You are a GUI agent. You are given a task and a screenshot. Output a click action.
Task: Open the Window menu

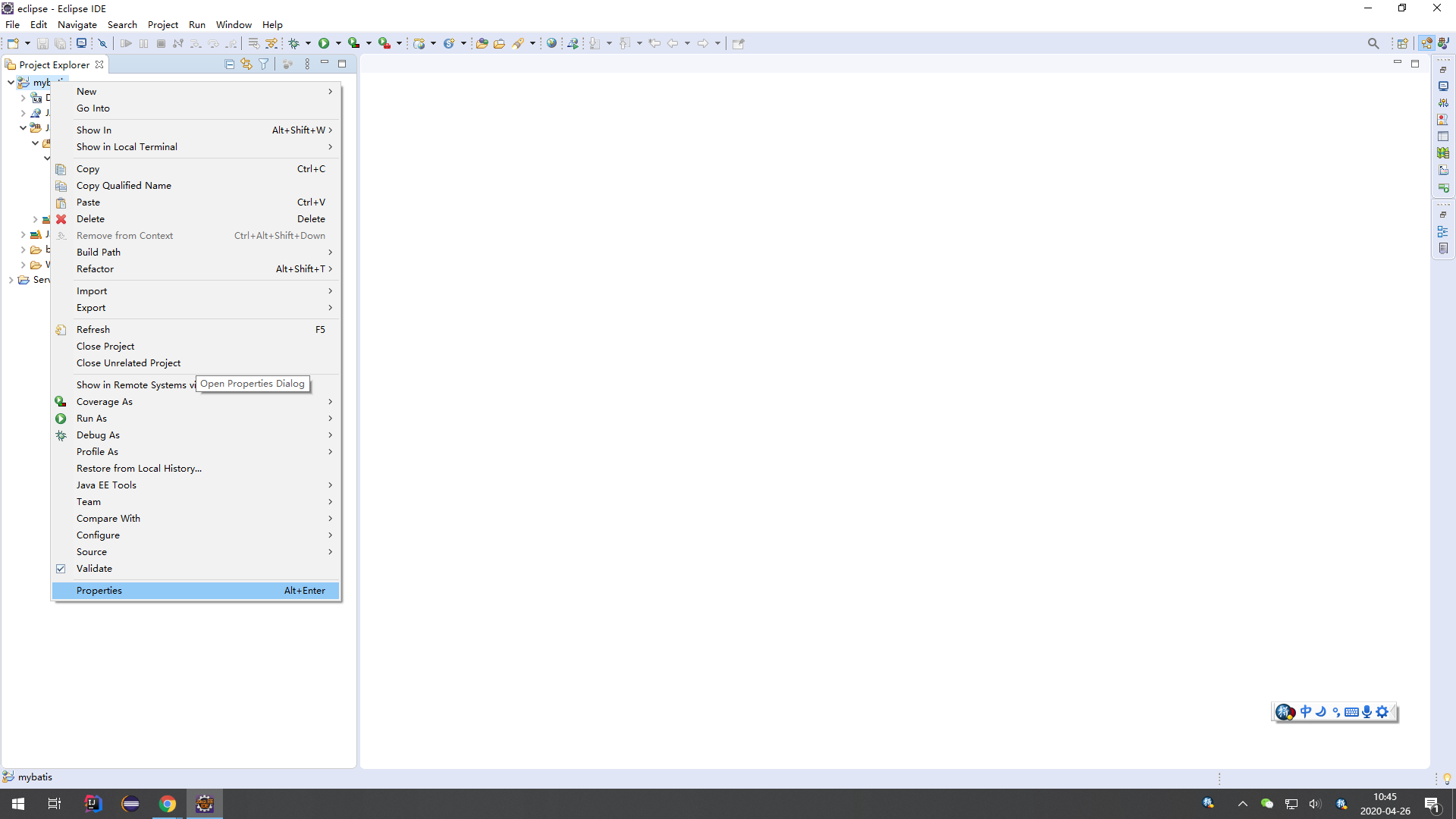click(x=234, y=24)
